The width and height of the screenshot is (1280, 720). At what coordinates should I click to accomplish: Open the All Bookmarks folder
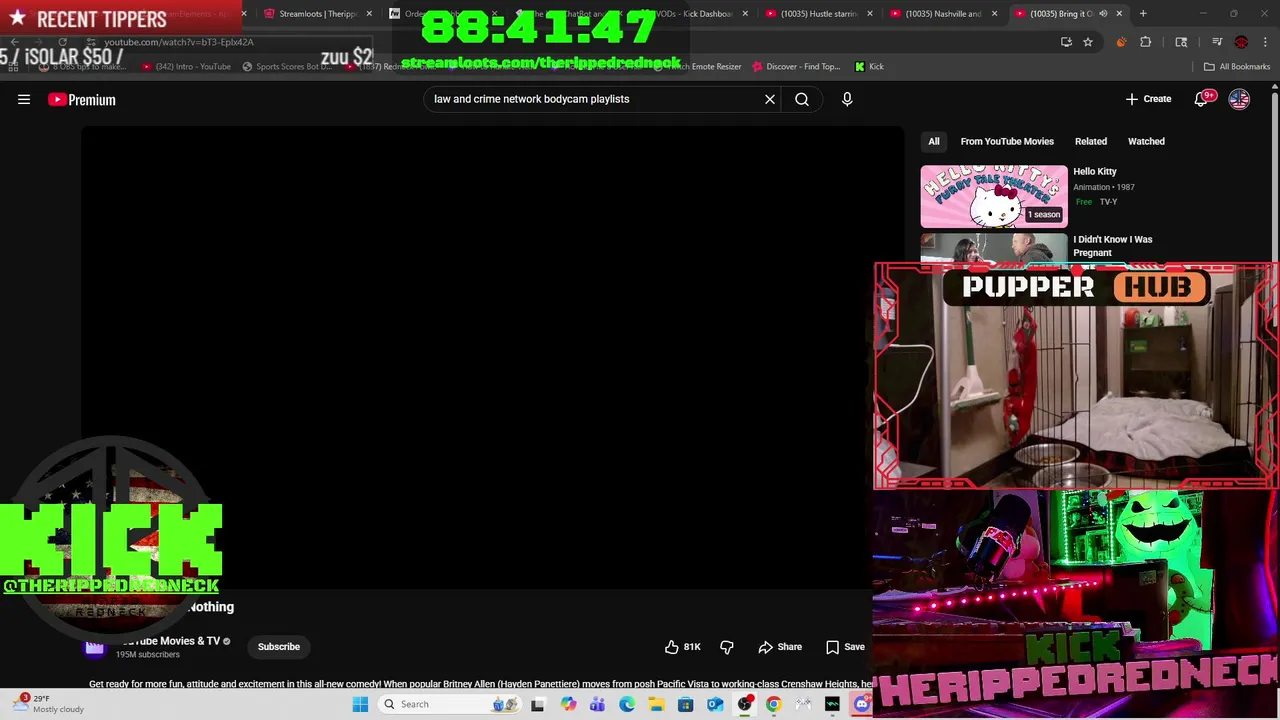pos(1237,66)
